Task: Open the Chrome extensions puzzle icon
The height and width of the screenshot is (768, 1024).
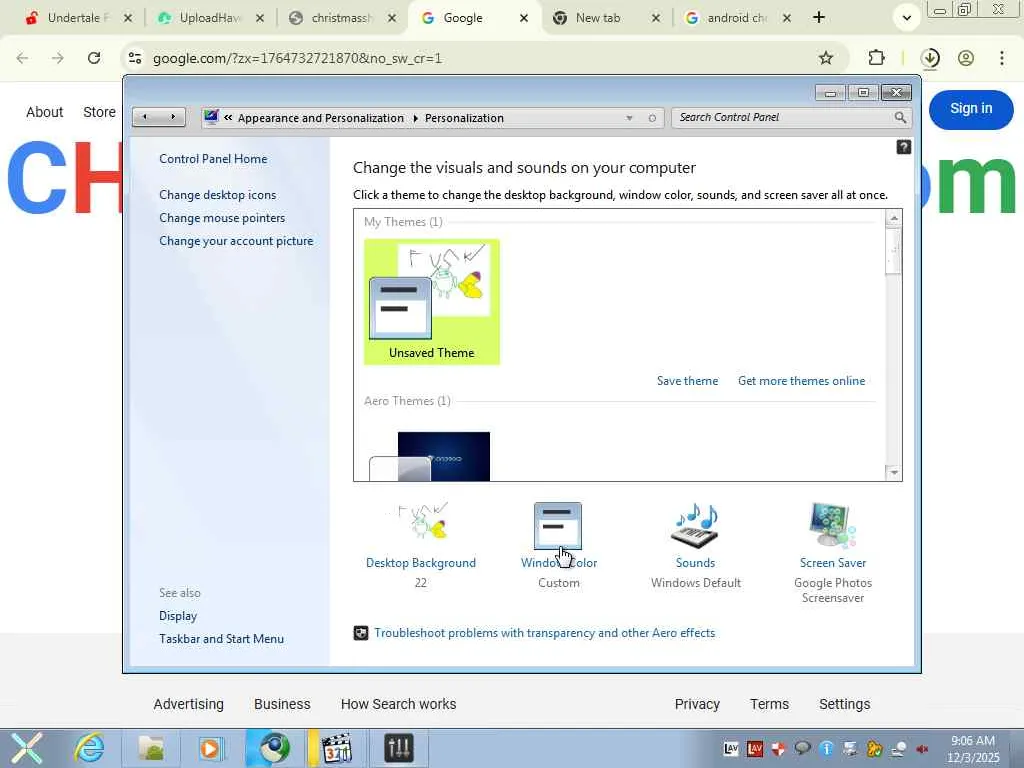Action: point(876,58)
